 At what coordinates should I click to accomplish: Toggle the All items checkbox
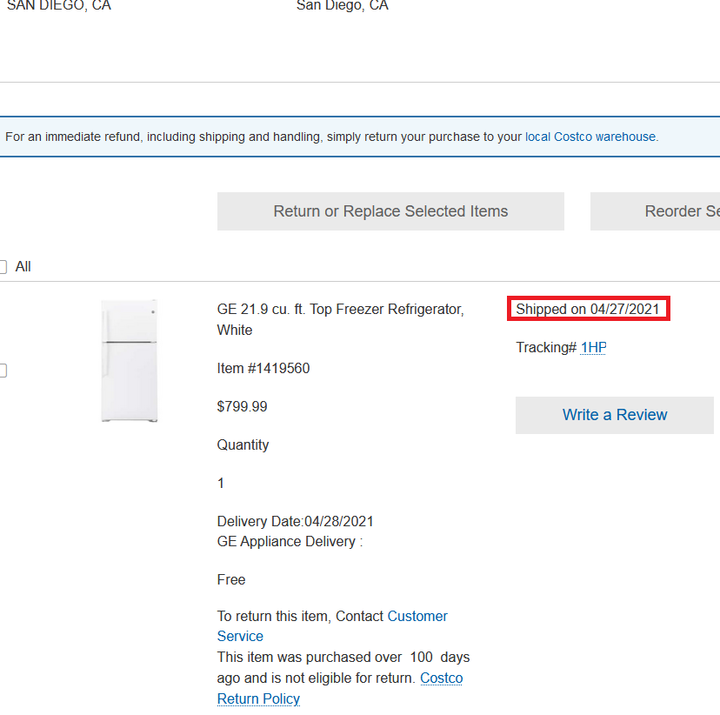coord(3,267)
